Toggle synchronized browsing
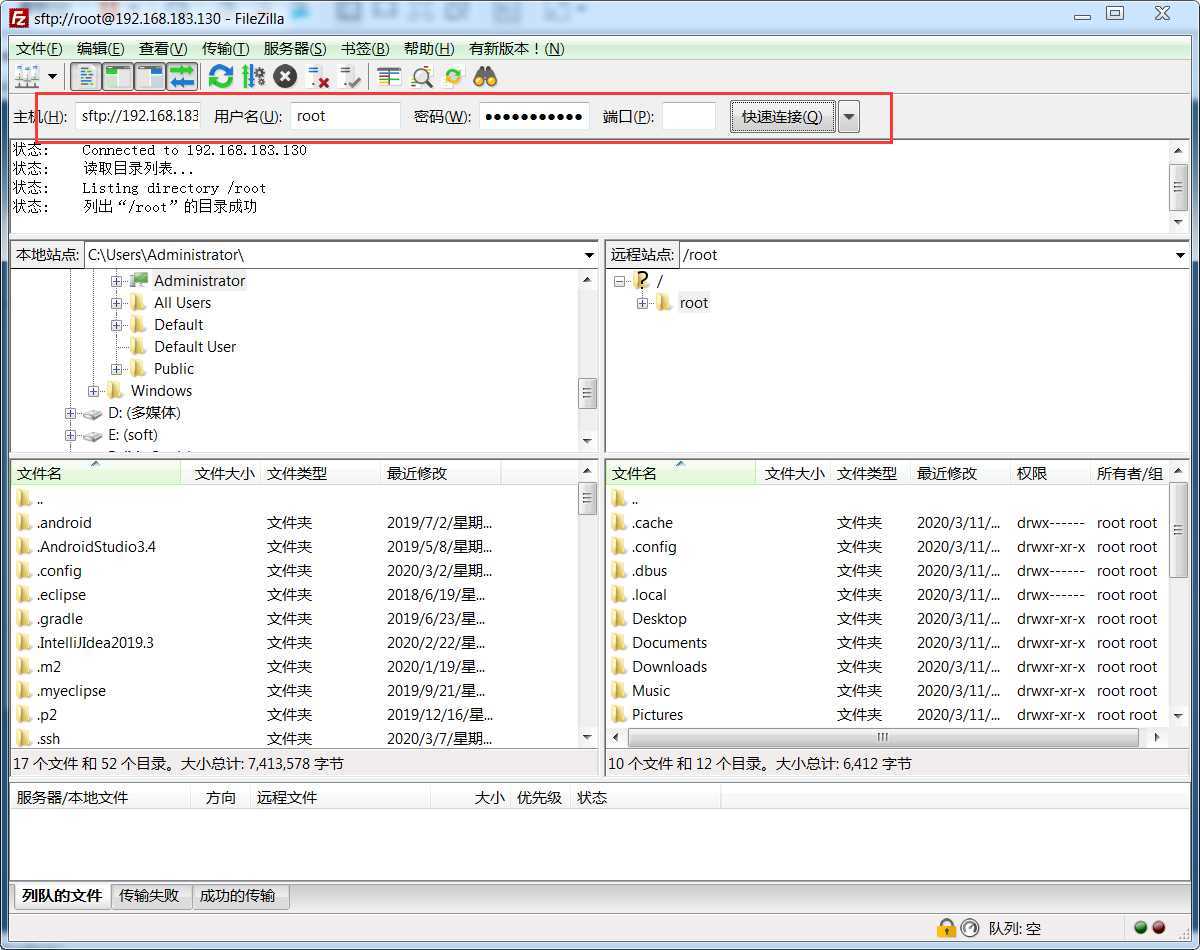Screen dimensions: 1200x950 [x=453, y=77]
